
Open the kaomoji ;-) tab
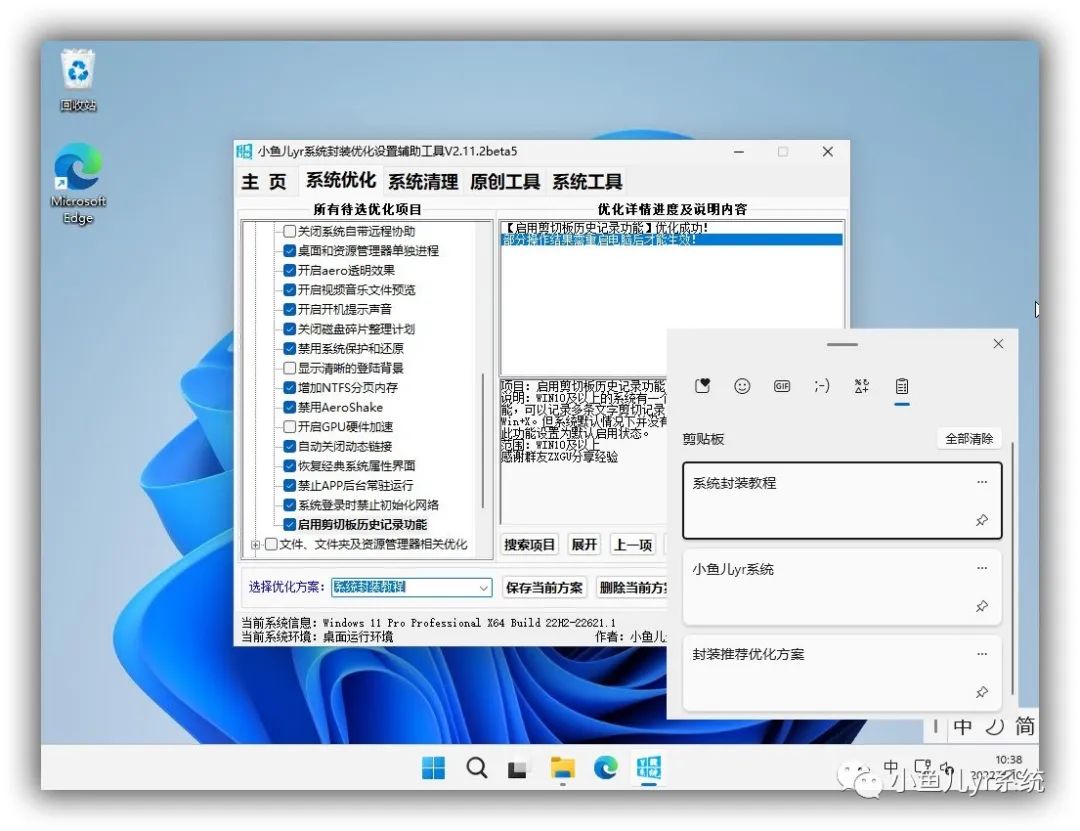822,386
